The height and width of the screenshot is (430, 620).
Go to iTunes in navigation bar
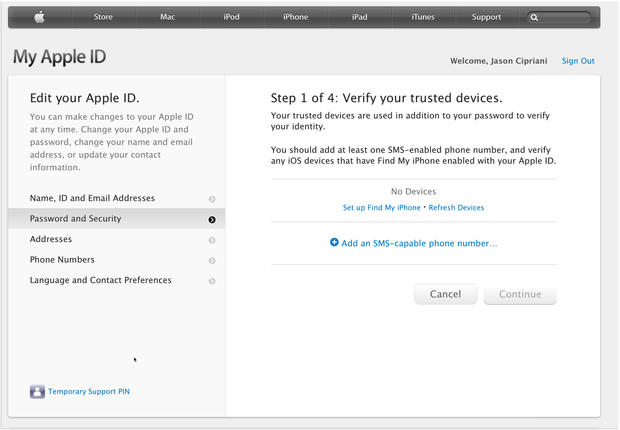click(x=423, y=17)
